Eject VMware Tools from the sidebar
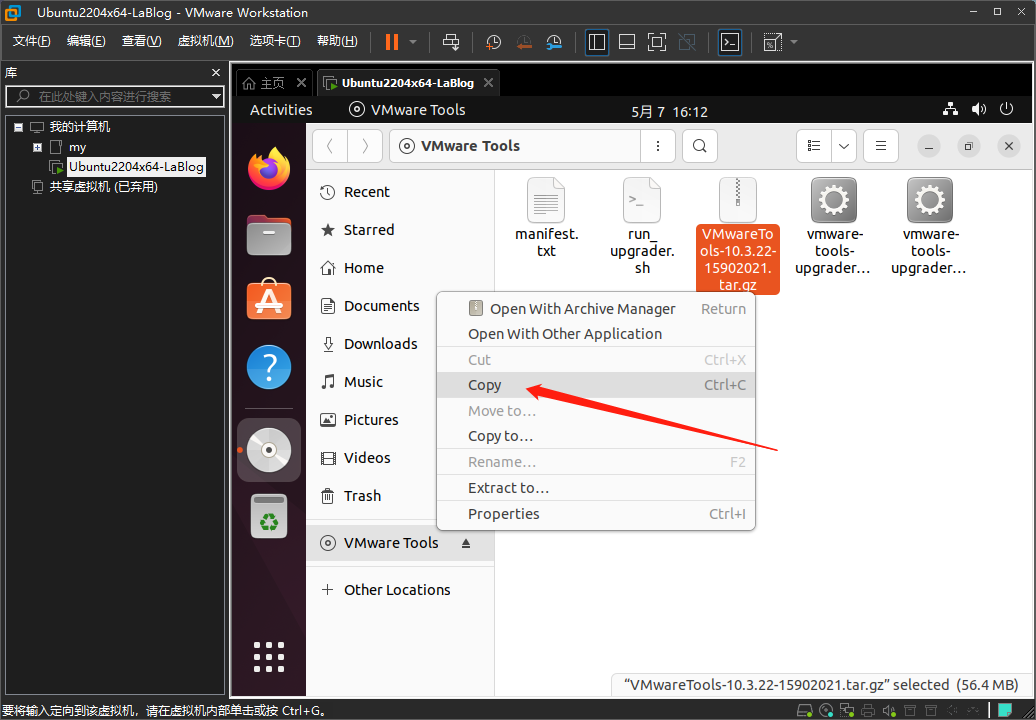Viewport: 1036px width, 720px height. point(466,543)
